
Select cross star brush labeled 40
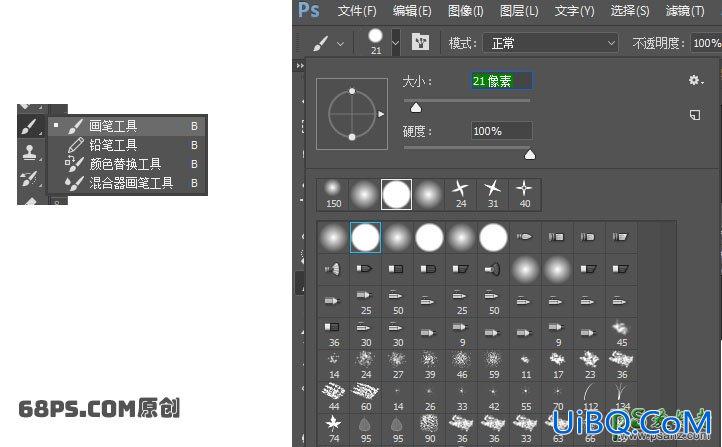pyautogui.click(x=524, y=194)
